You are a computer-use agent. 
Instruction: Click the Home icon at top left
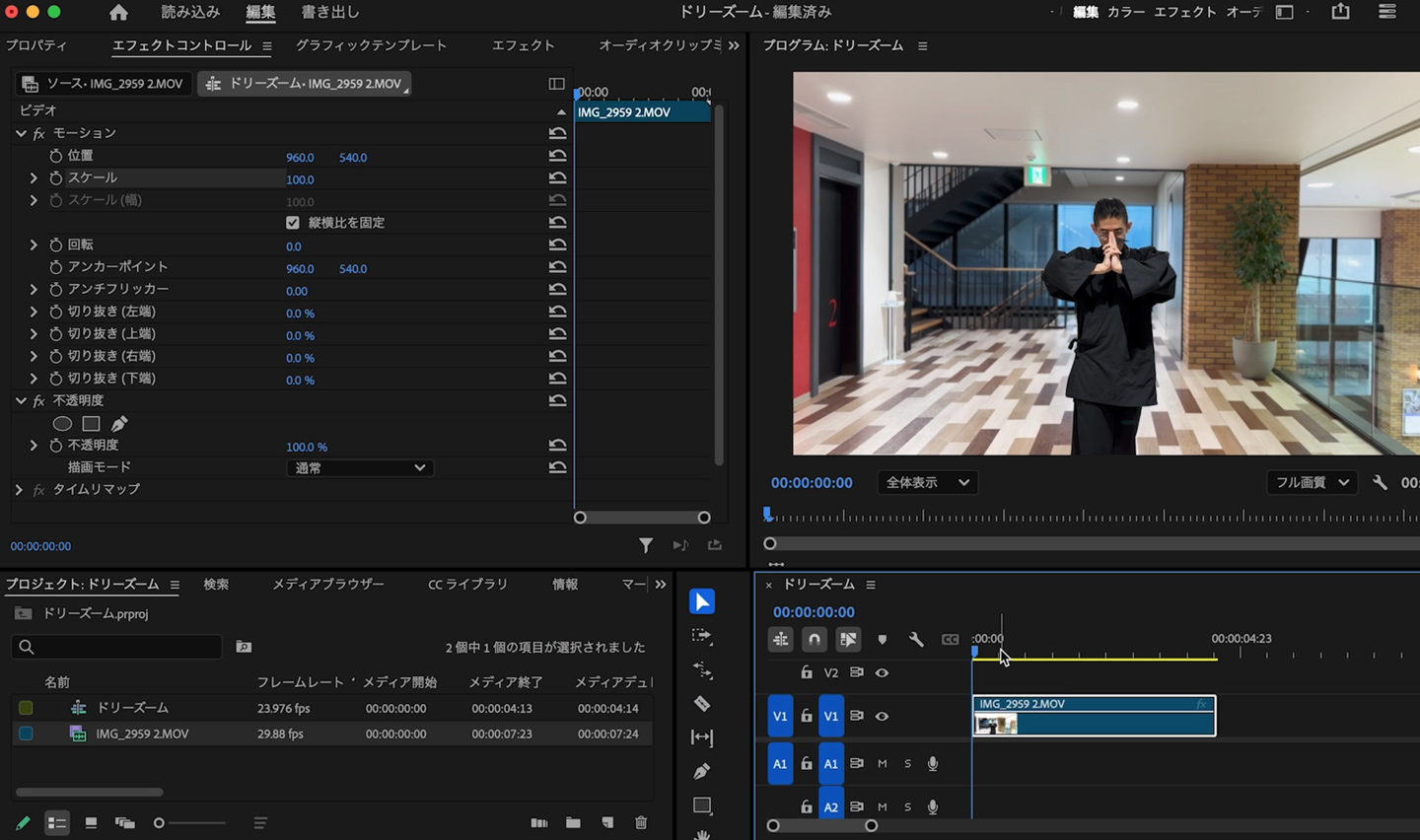pos(118,13)
